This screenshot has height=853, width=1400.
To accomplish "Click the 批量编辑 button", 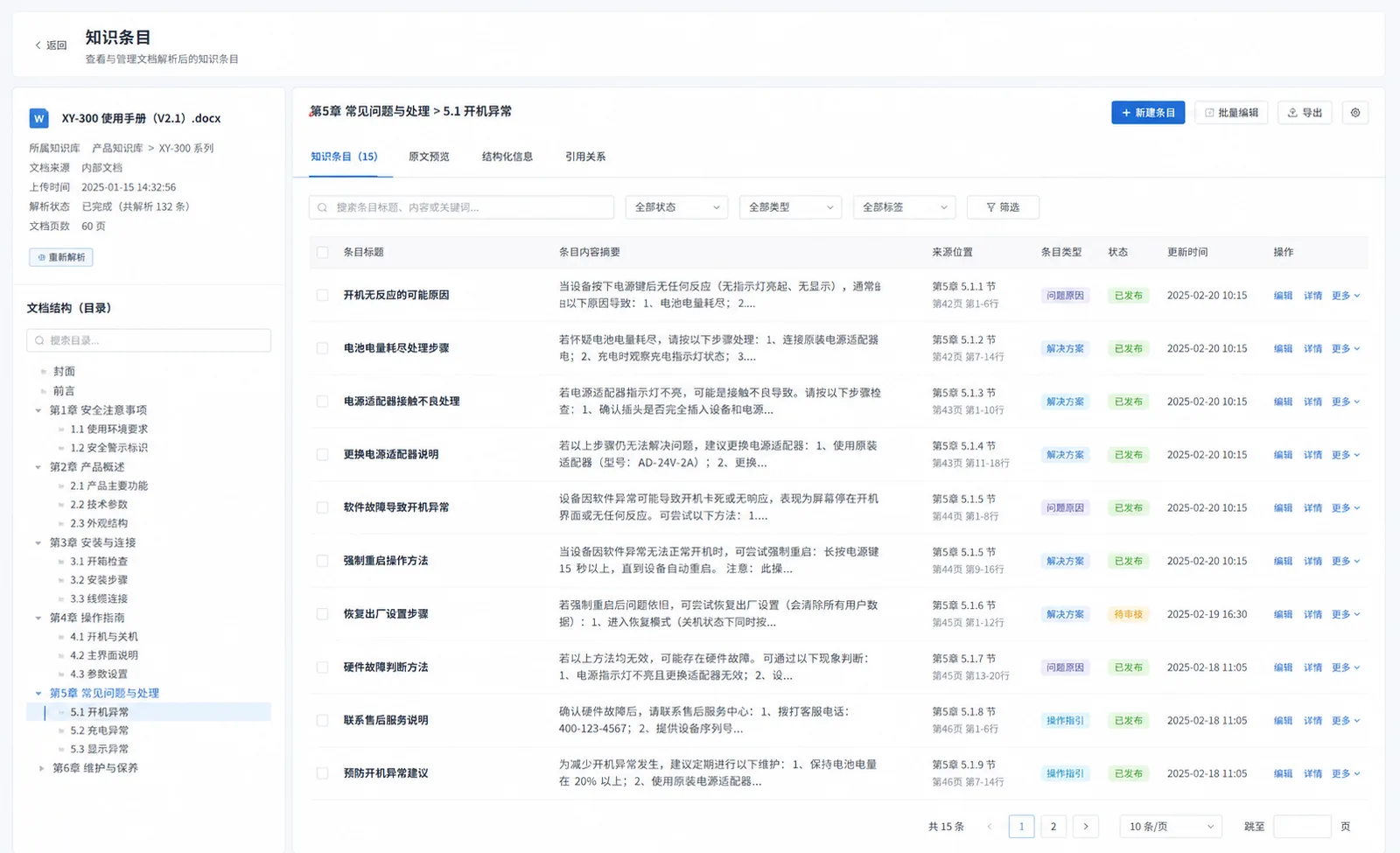I will pos(1231,113).
